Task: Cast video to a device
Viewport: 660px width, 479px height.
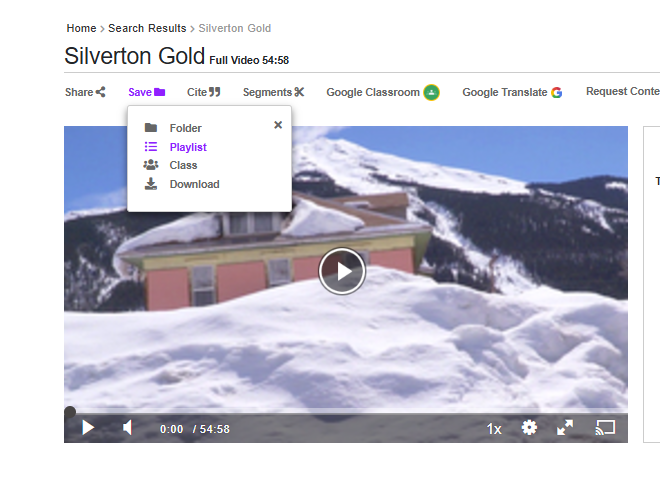Action: [604, 428]
